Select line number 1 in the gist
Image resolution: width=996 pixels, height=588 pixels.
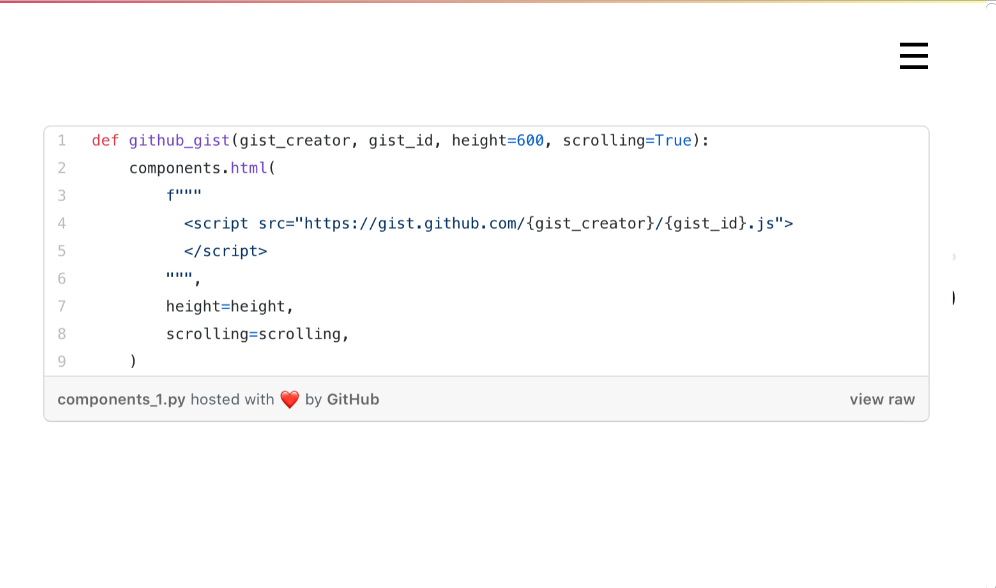pyautogui.click(x=62, y=141)
